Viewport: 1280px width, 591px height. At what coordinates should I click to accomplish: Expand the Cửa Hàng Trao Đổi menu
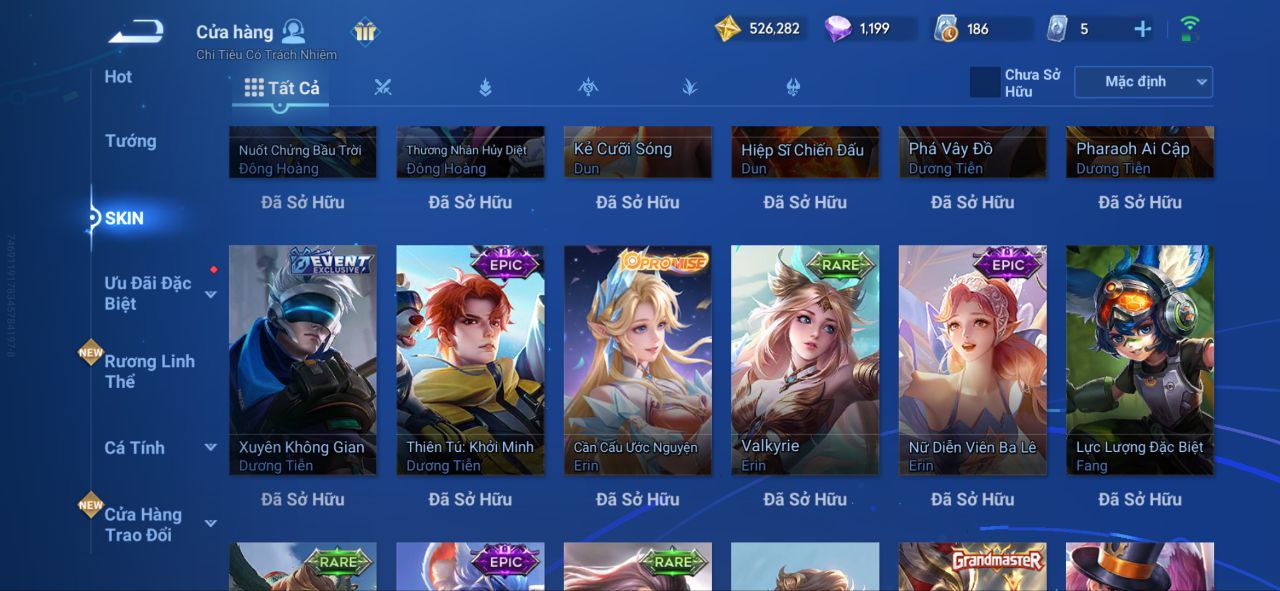[x=211, y=523]
